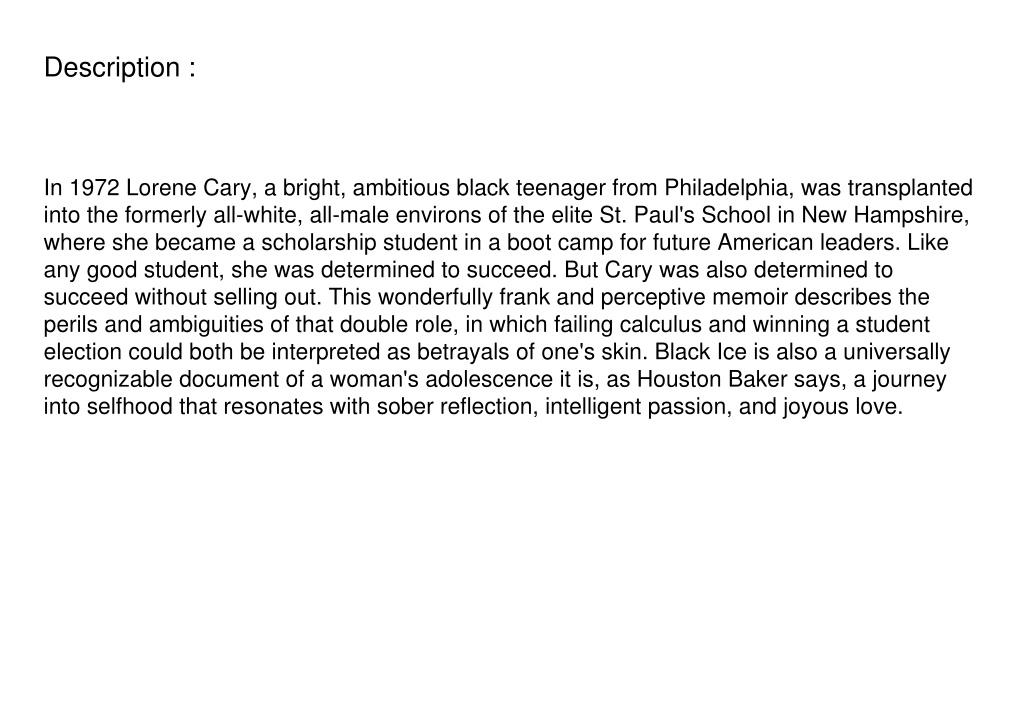Click the word "betrayals"
Image resolution: width=1024 pixels, height=723 pixels.
(x=463, y=353)
